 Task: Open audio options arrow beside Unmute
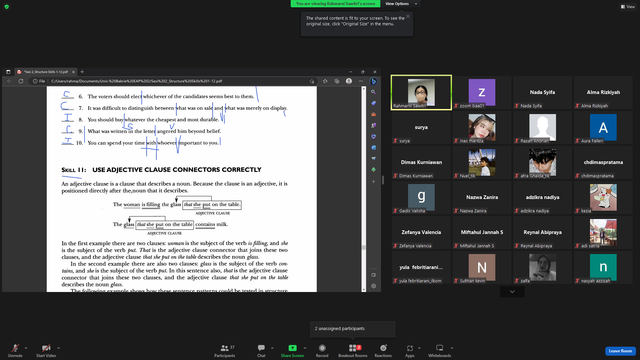26,348
